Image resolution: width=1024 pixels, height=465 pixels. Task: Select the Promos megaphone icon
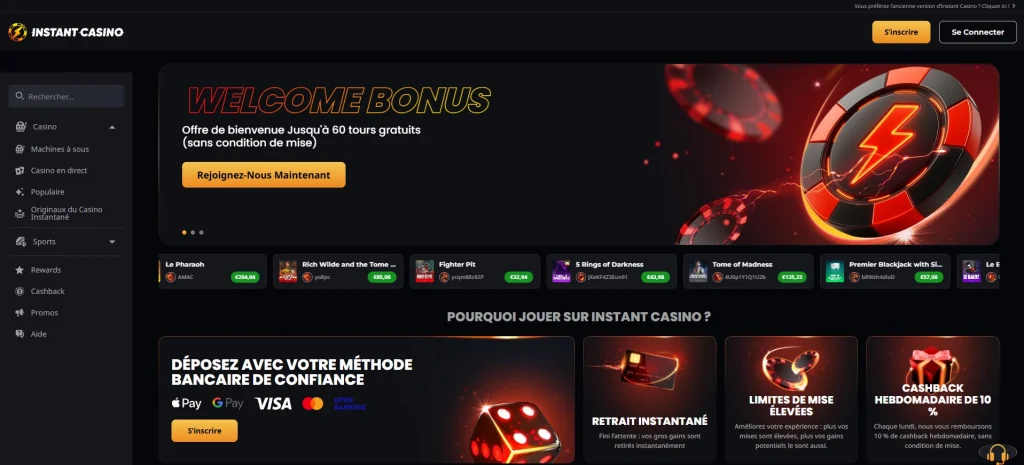[19, 313]
